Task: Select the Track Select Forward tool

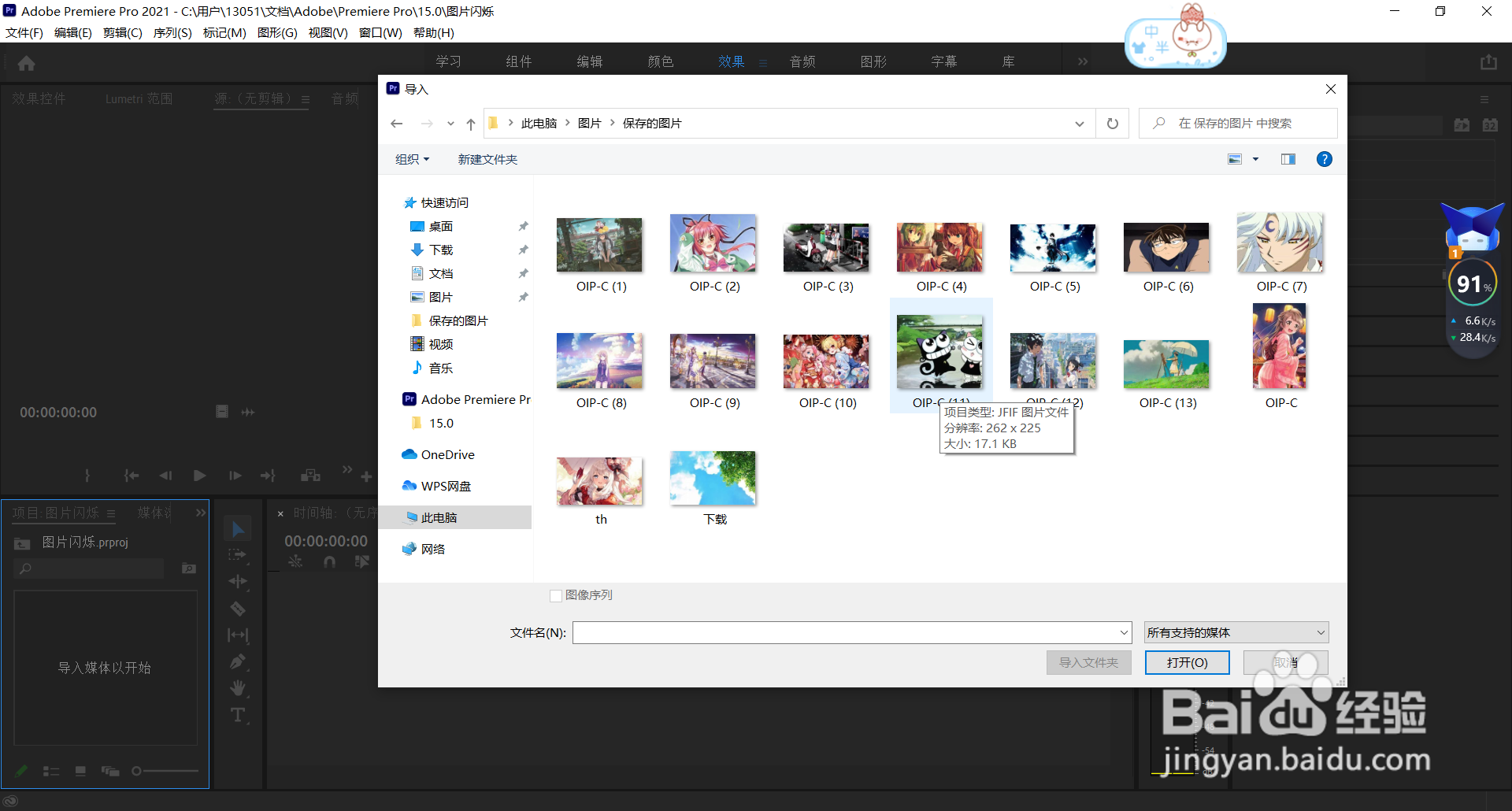Action: tap(237, 555)
